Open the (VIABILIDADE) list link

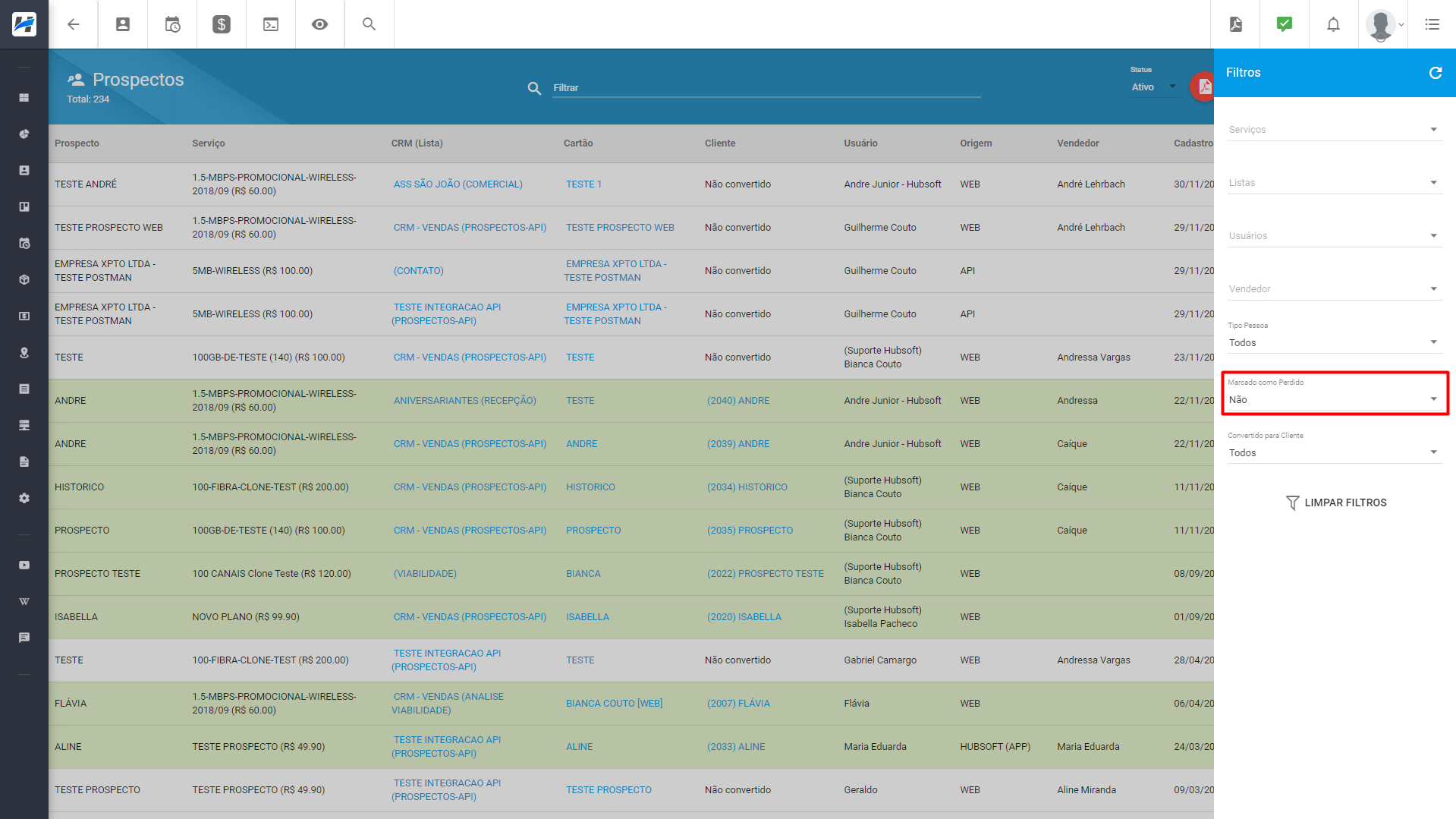[x=425, y=574]
